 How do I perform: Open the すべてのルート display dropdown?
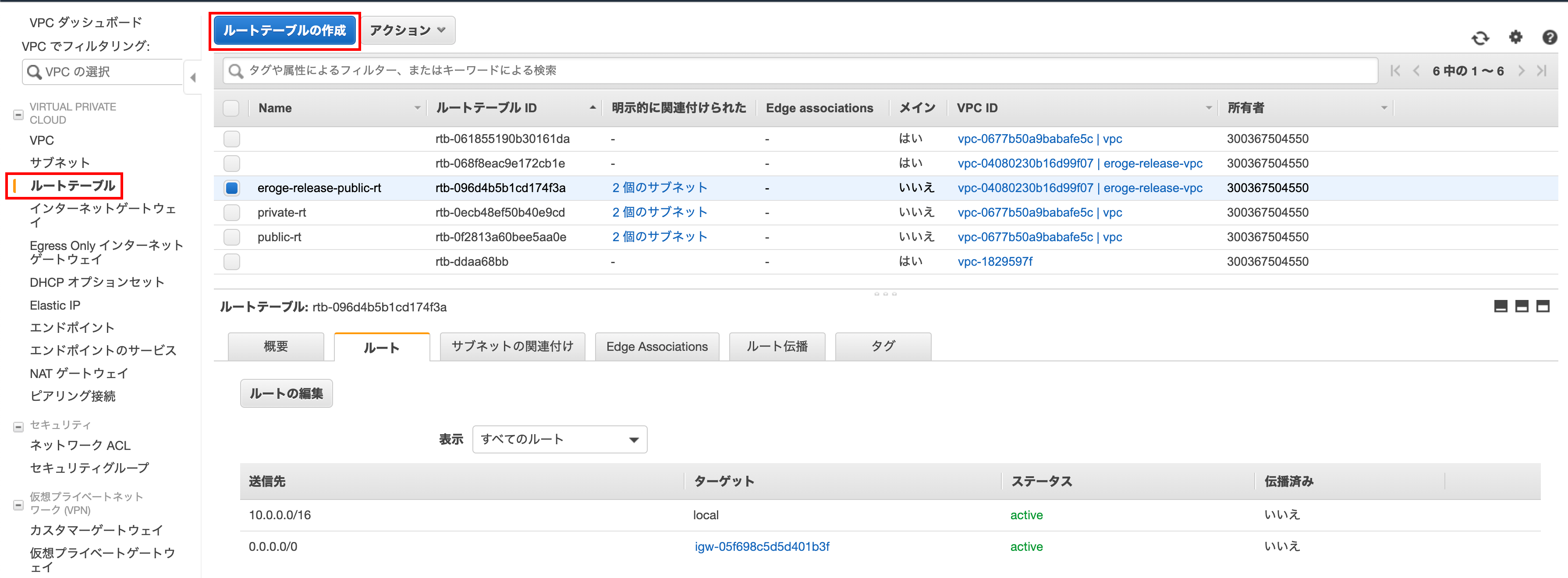559,439
